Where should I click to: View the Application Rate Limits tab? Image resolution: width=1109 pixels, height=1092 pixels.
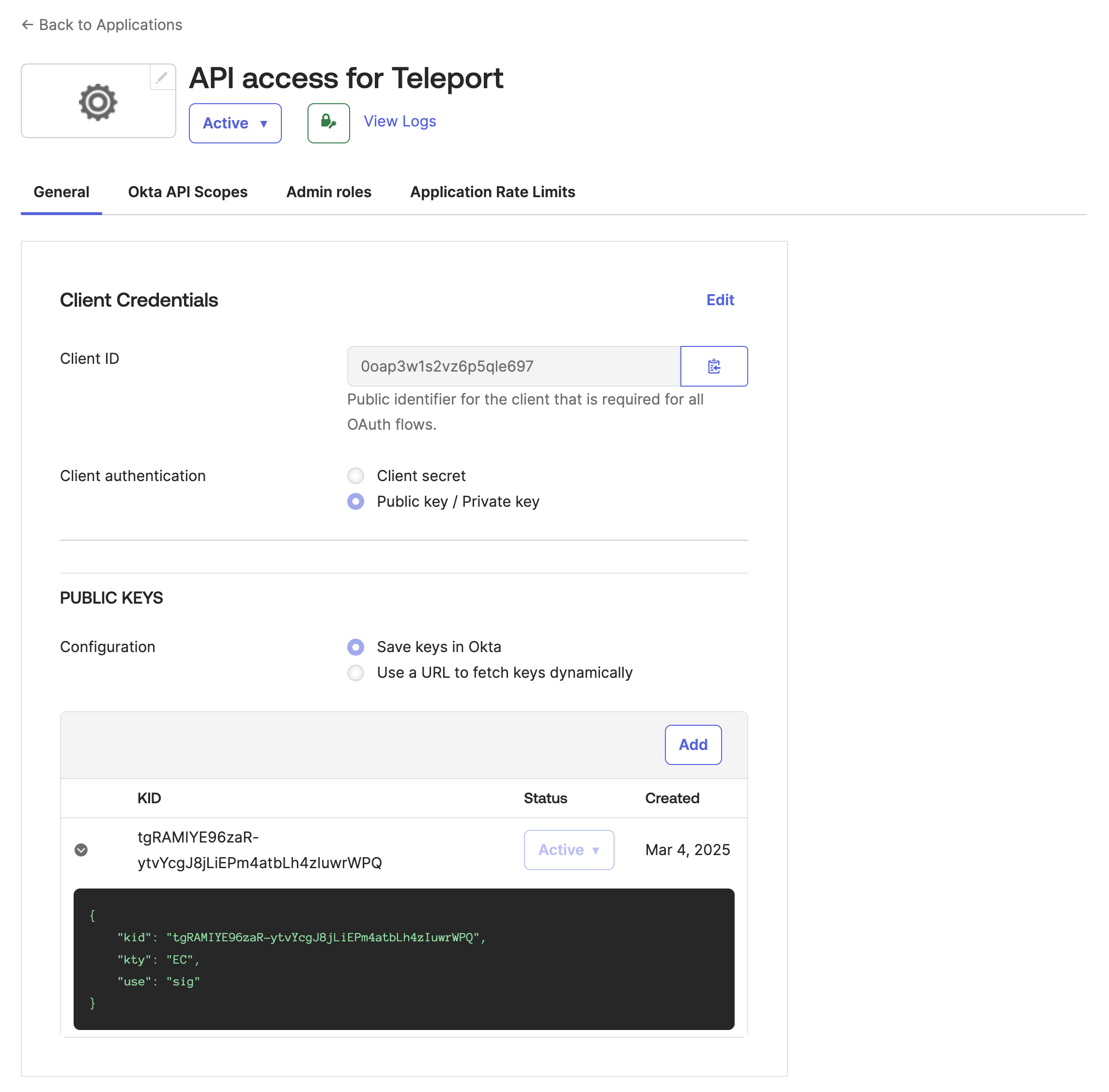(492, 191)
